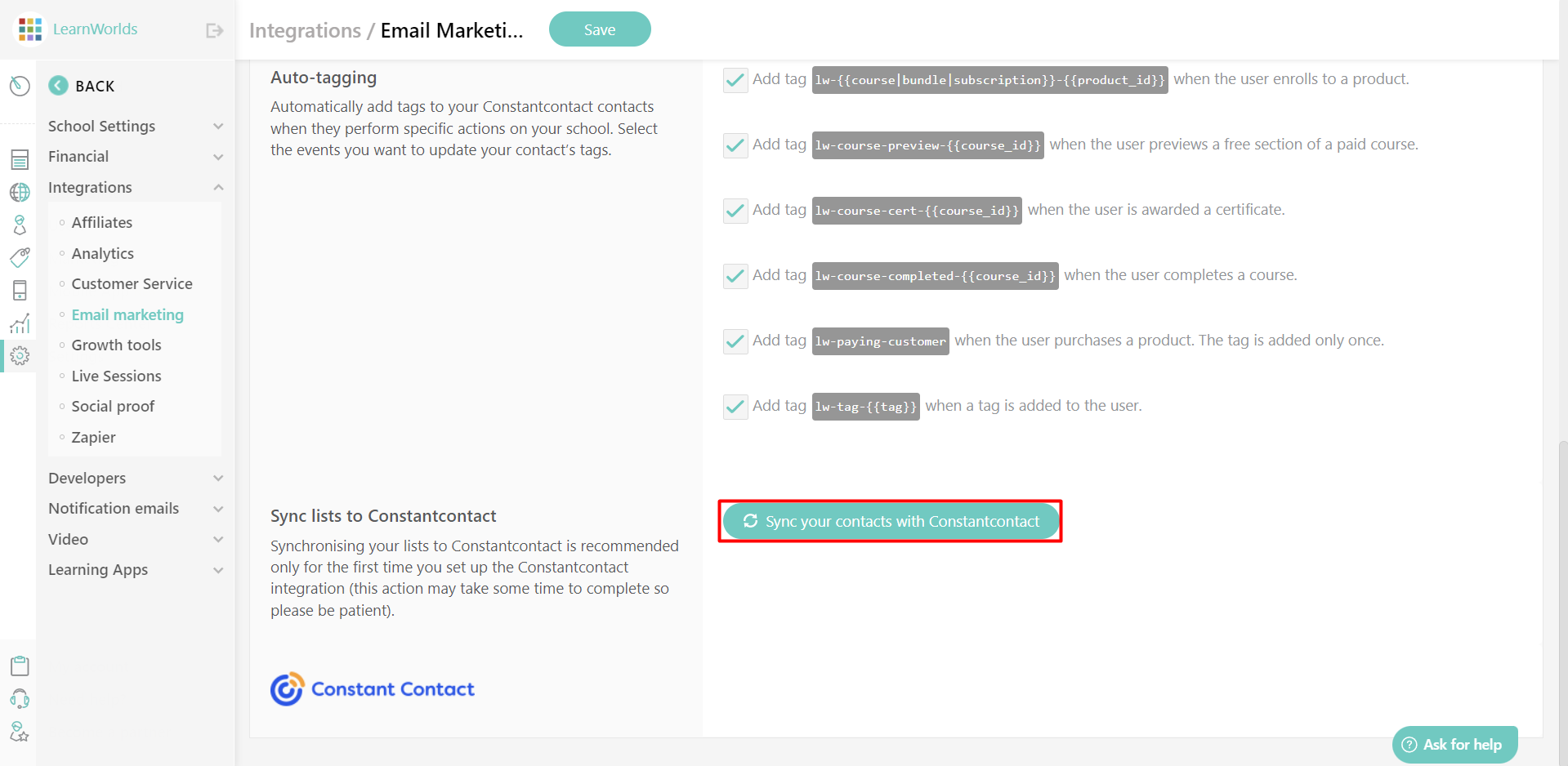Open the Analytics integration page
The image size is (1568, 766).
tap(102, 253)
